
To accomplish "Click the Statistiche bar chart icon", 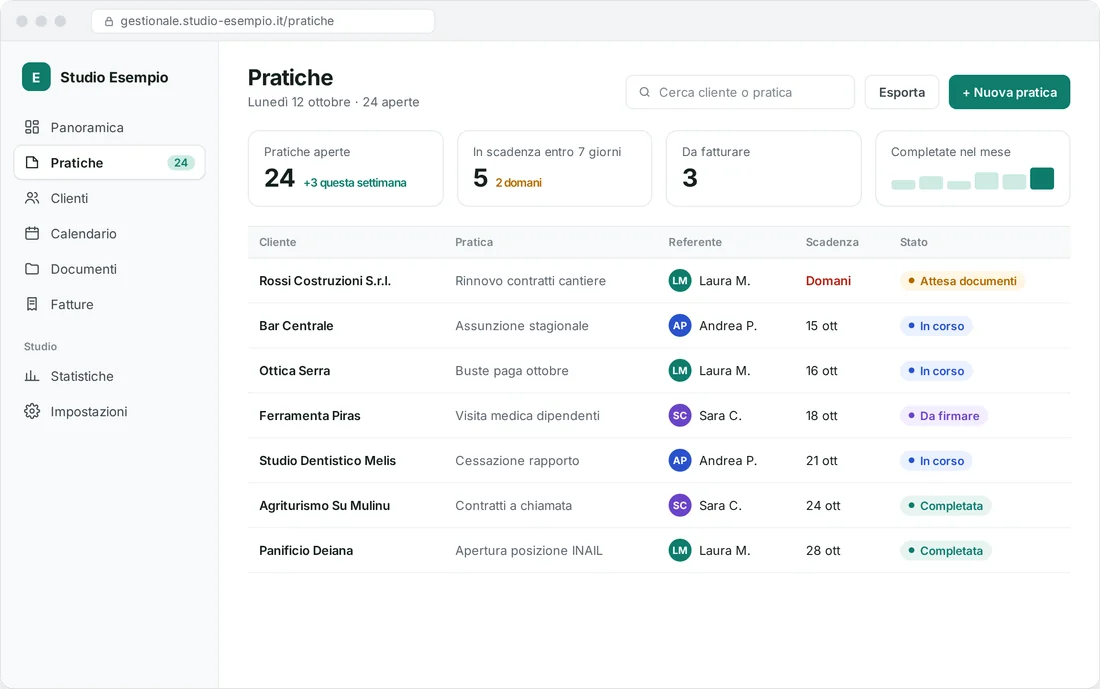I will point(32,376).
